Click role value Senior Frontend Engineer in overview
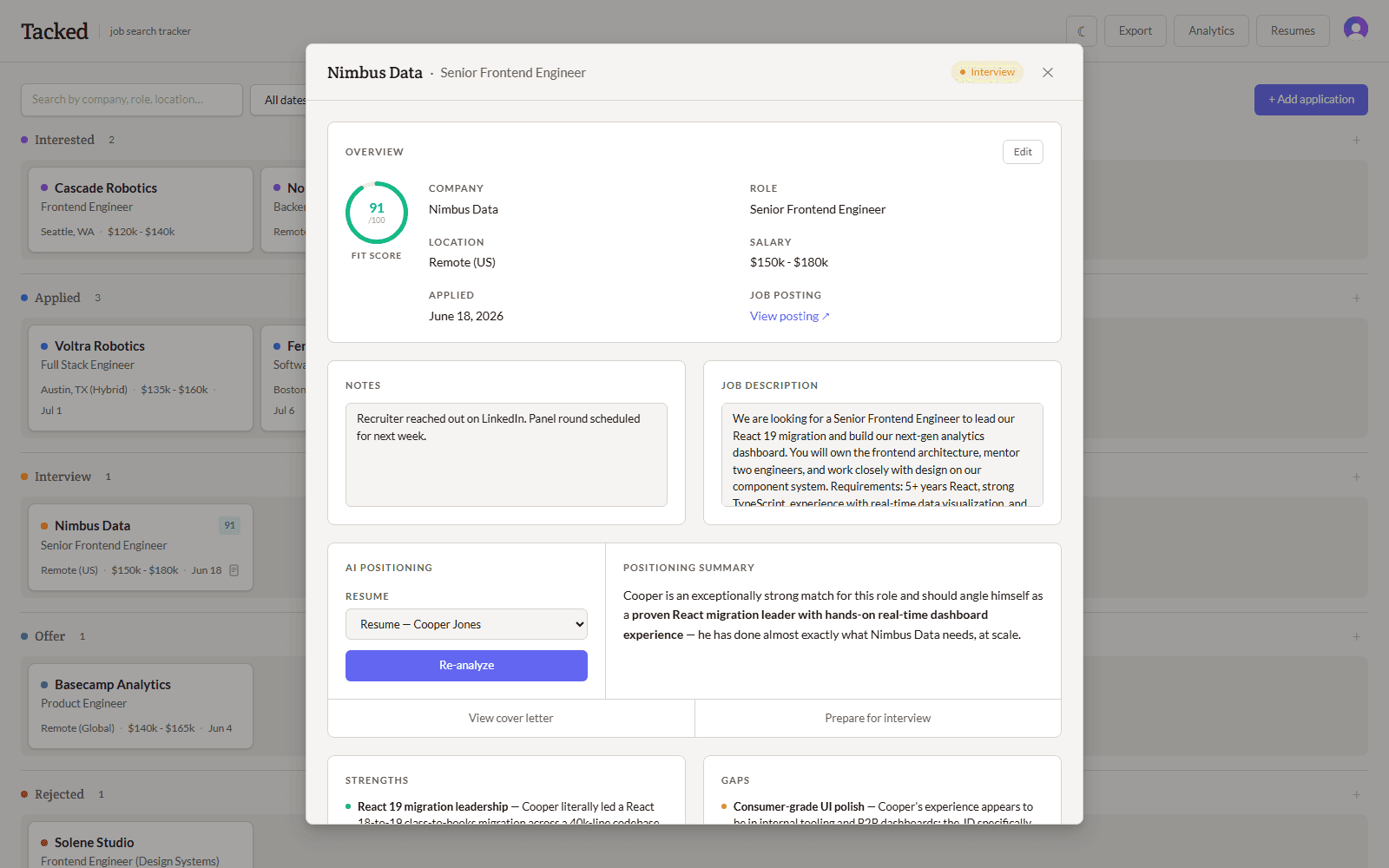The image size is (1389, 868). click(x=818, y=209)
